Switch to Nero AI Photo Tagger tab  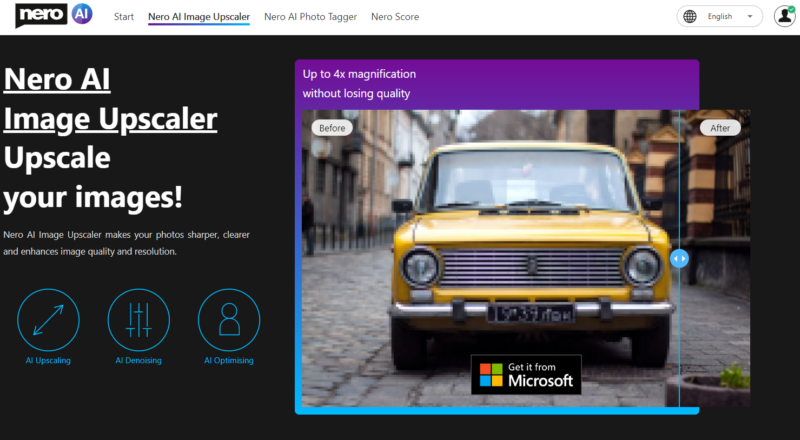(310, 17)
